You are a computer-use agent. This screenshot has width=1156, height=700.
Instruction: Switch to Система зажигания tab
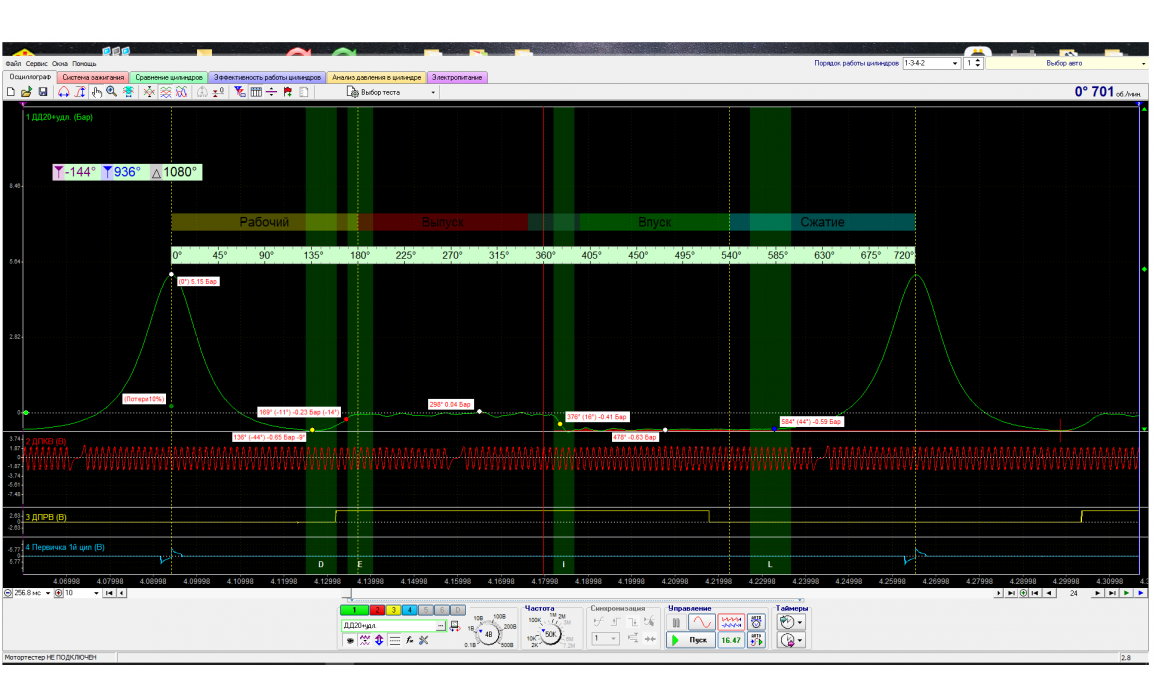[93, 77]
